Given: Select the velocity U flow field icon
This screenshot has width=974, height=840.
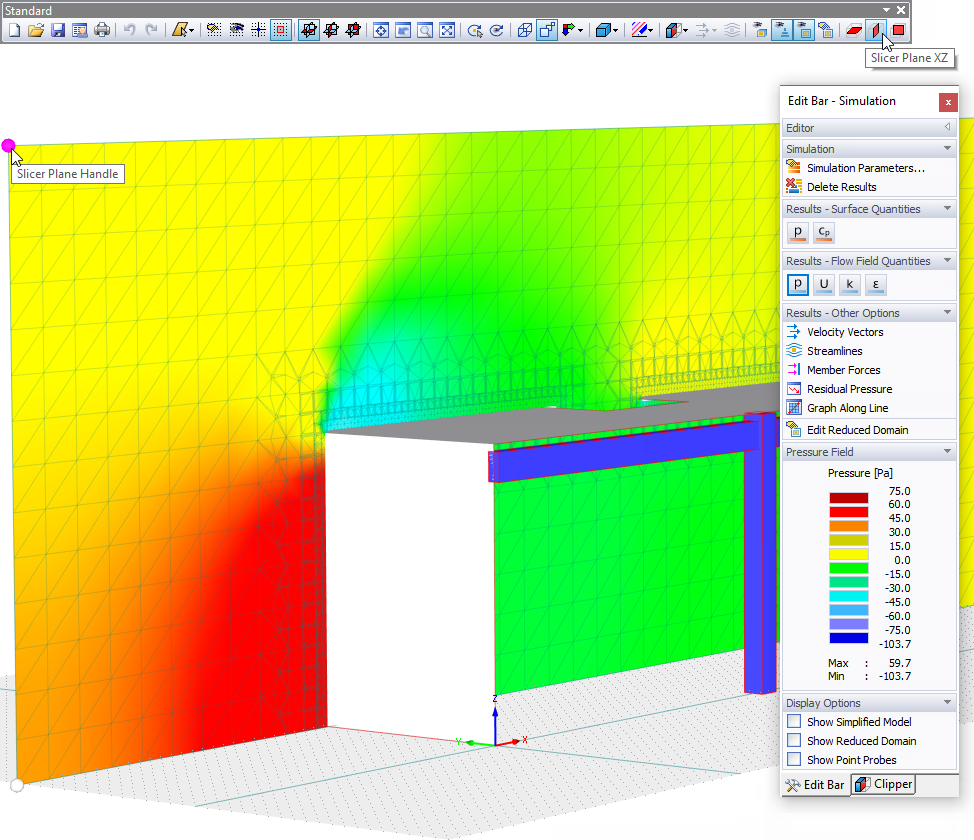Looking at the screenshot, I should [x=823, y=284].
